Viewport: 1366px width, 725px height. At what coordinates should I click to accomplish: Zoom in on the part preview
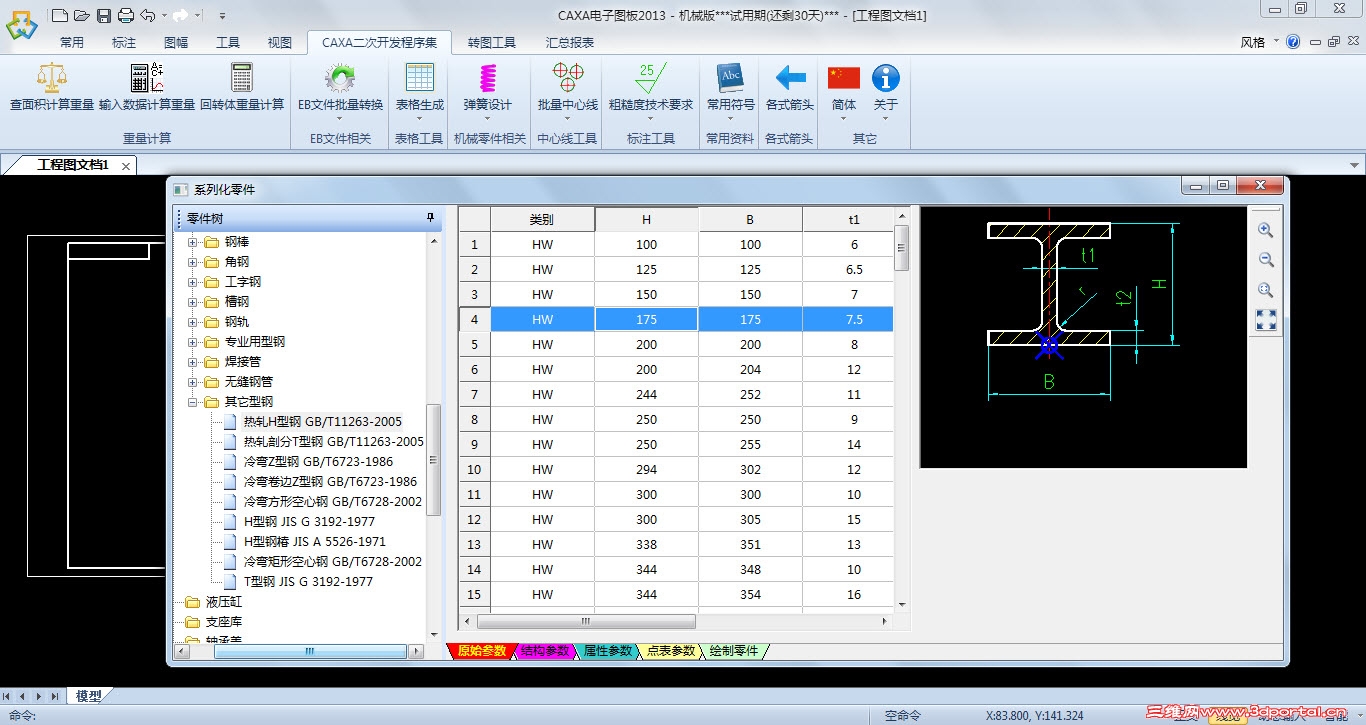pyautogui.click(x=1265, y=230)
